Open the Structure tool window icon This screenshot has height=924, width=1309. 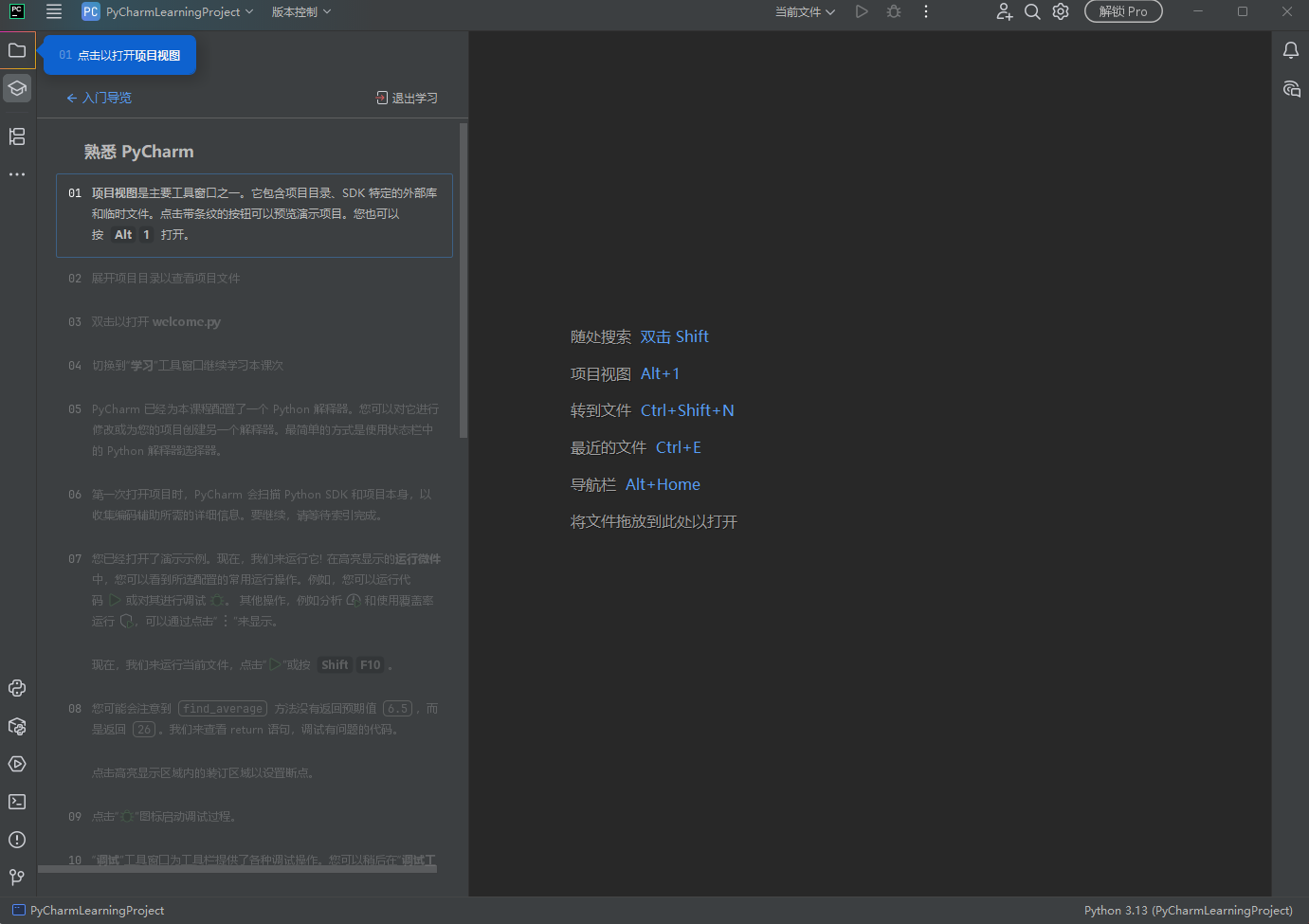click(x=17, y=136)
